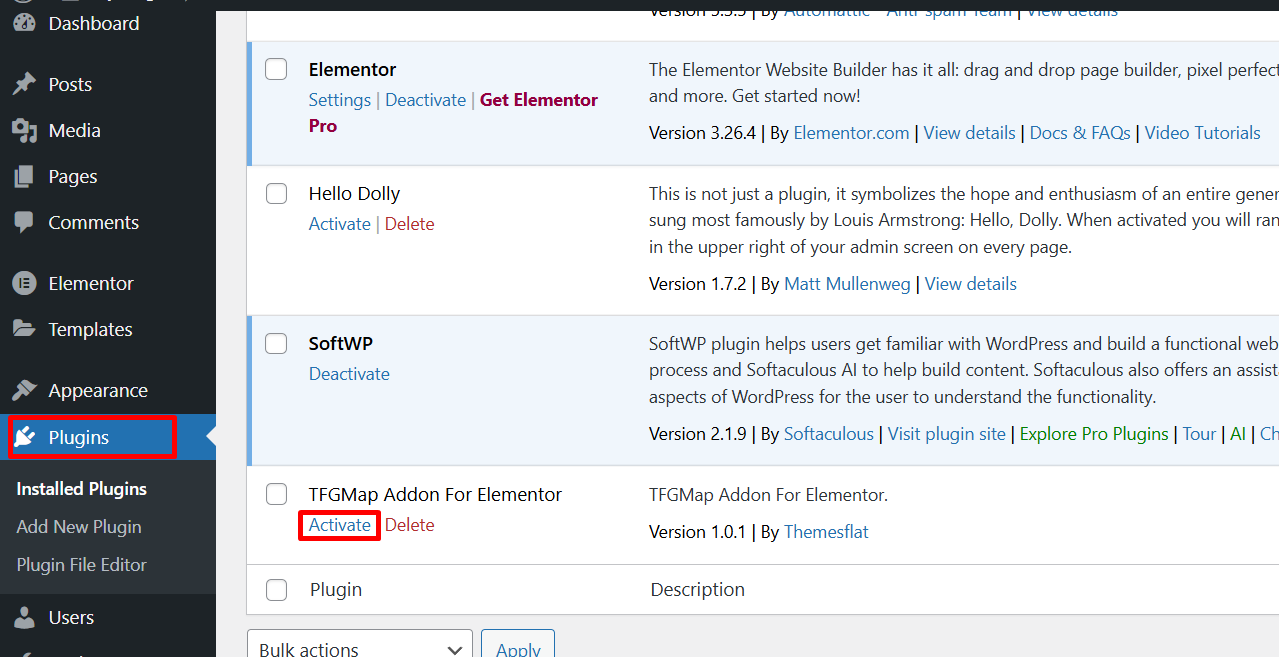The width and height of the screenshot is (1279, 657).
Task: Click the Plugins plug icon
Action: pyautogui.click(x=26, y=437)
